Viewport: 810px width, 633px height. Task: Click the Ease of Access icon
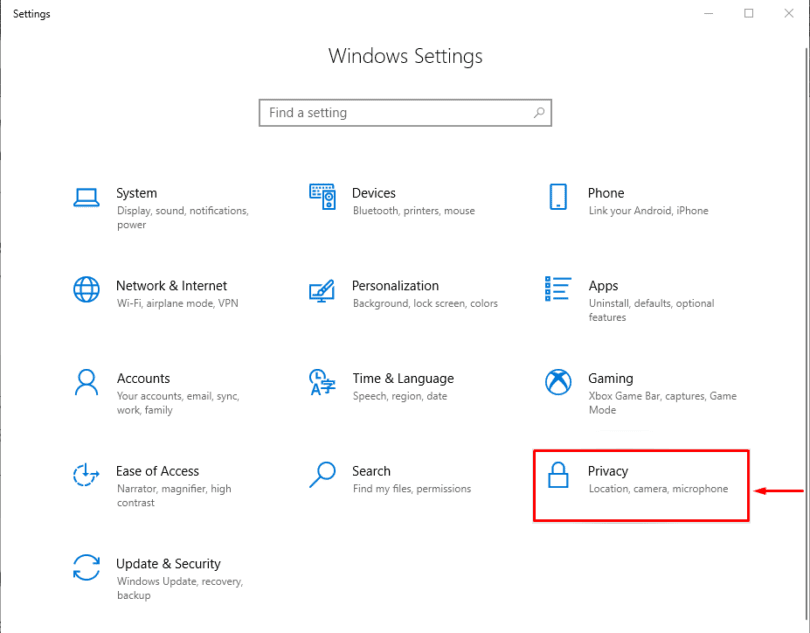pos(86,474)
